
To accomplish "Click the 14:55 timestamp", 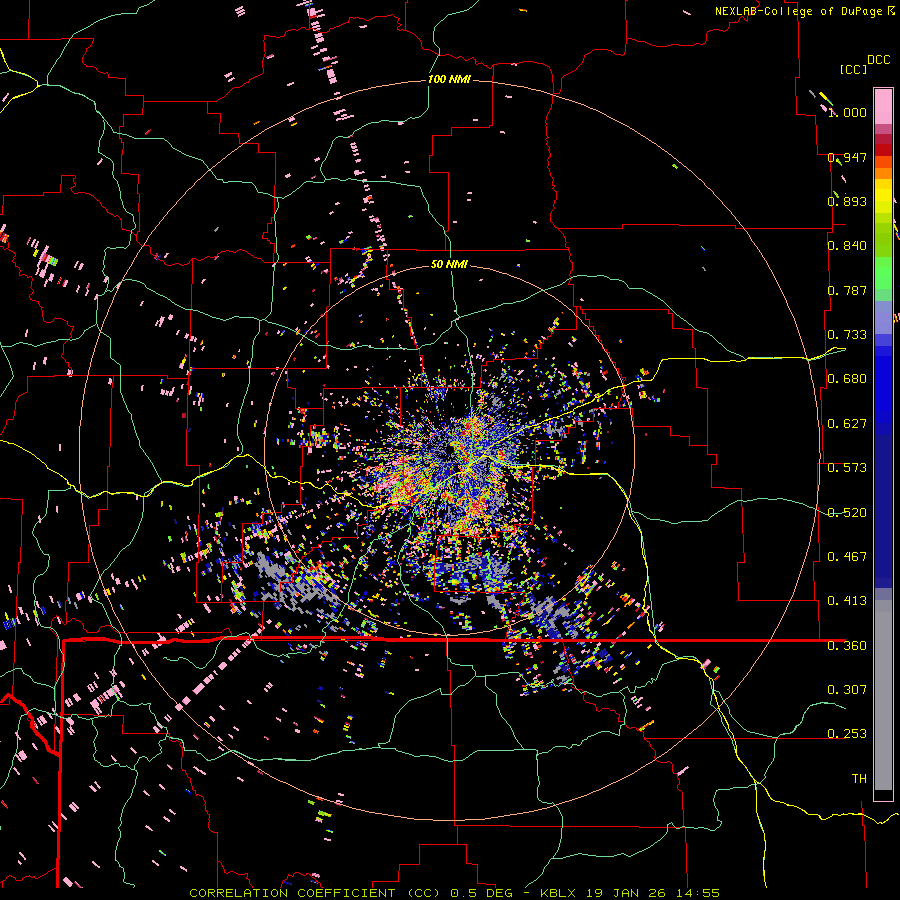I will 703,893.
